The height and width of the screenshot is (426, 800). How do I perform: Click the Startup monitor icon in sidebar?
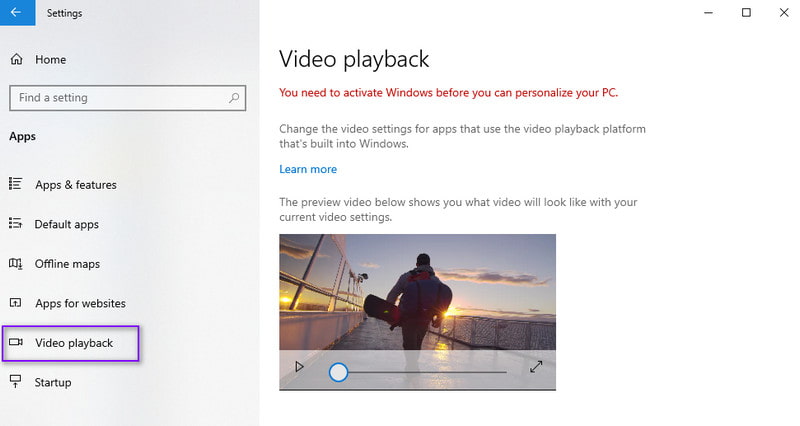(x=16, y=382)
